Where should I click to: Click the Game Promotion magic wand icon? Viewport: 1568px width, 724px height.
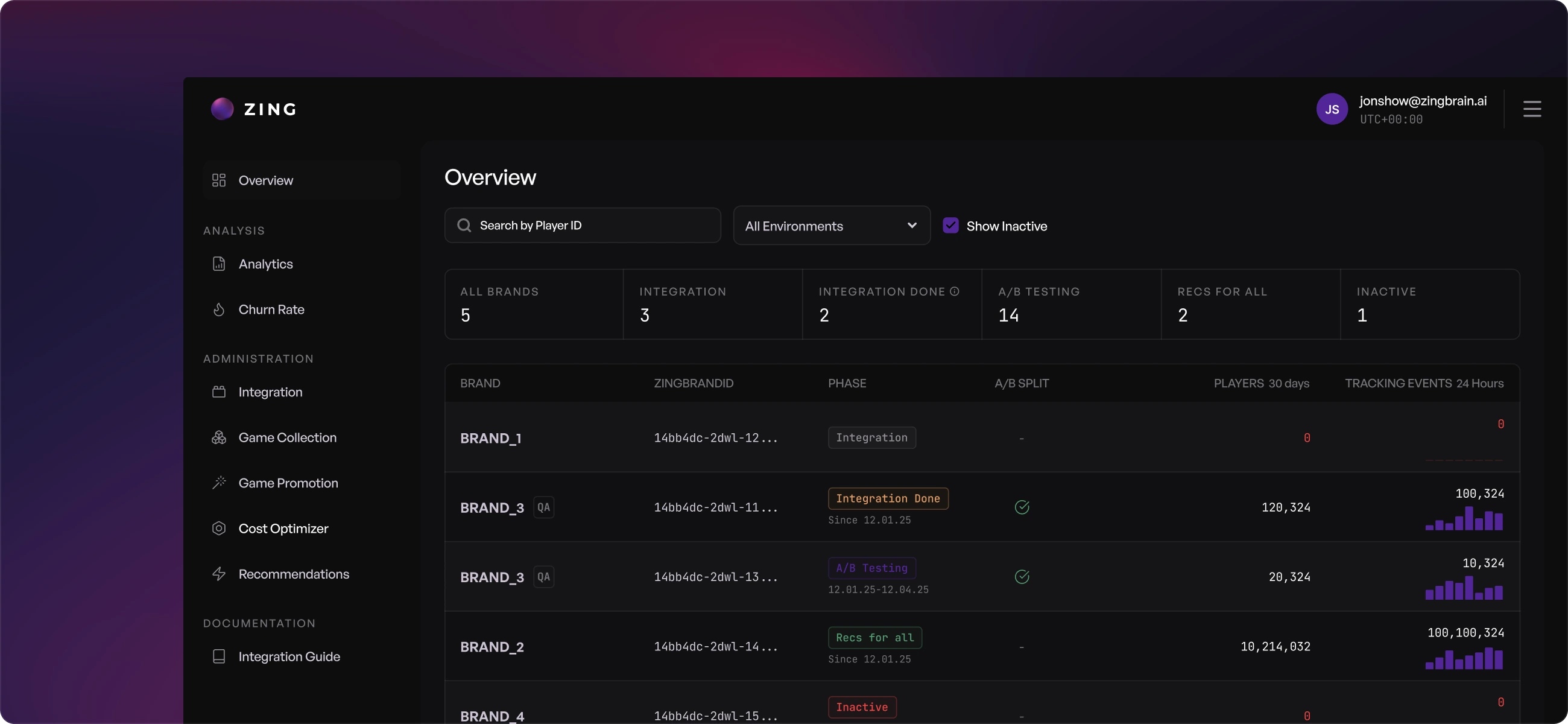pos(218,483)
